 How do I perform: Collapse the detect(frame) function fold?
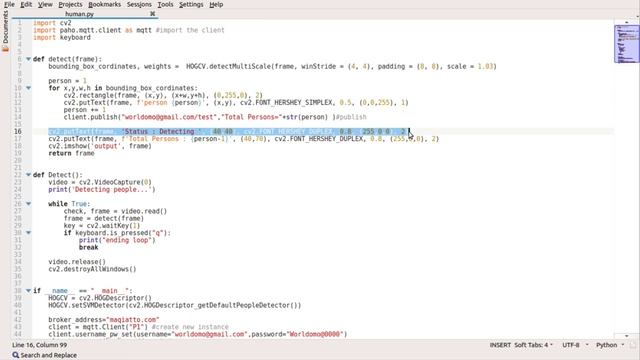29,59
